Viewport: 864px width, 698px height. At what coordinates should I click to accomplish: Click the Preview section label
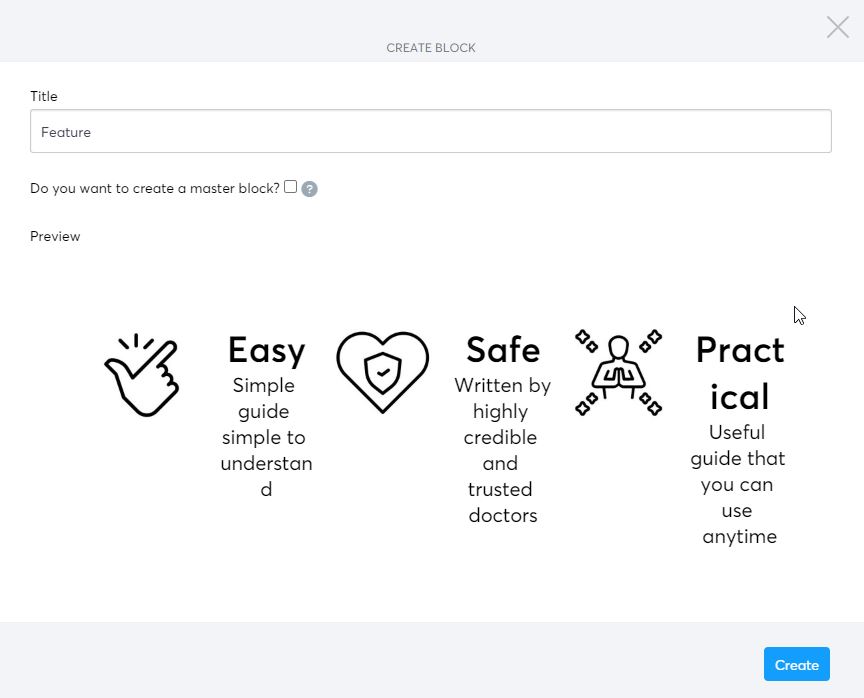point(55,236)
